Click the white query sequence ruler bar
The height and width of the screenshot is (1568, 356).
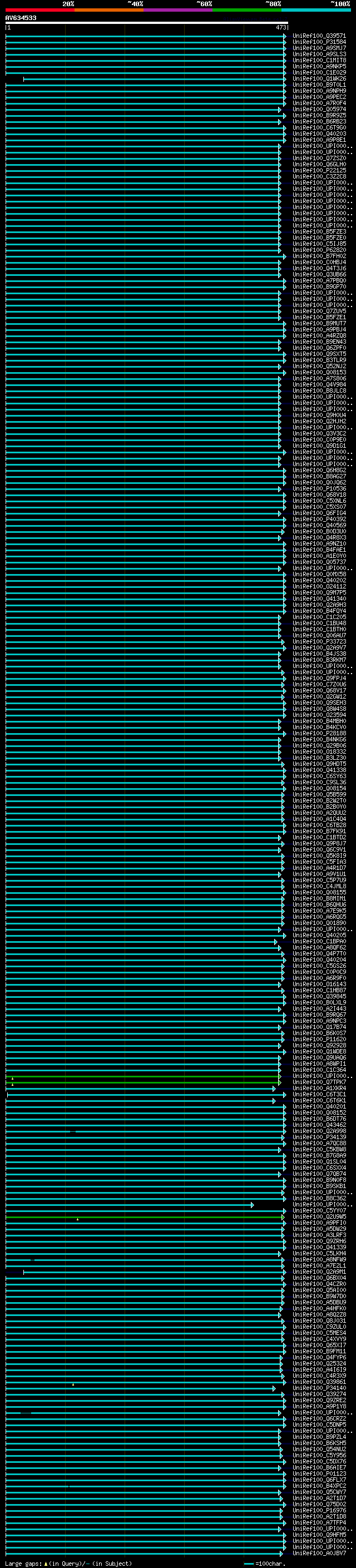pos(147,22)
